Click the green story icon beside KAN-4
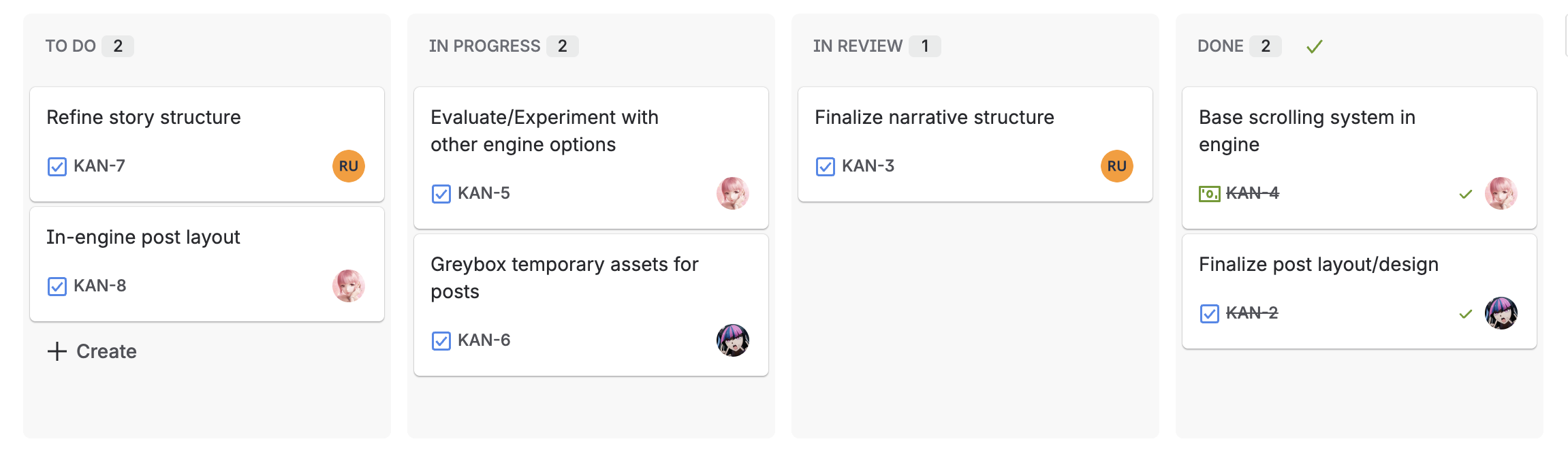1568x467 pixels. coord(1209,194)
